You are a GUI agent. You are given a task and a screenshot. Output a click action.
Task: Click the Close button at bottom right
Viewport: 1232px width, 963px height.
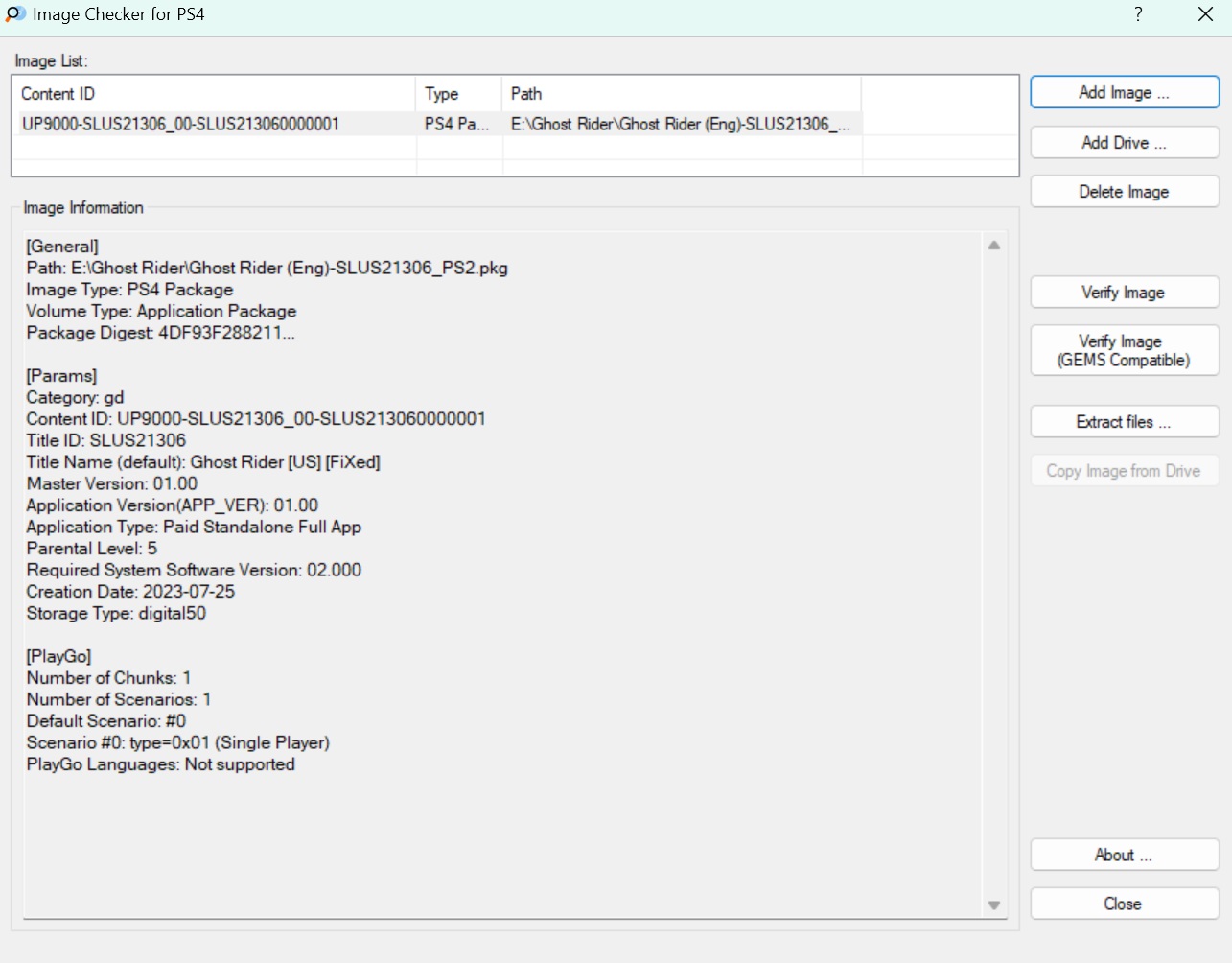(1125, 904)
